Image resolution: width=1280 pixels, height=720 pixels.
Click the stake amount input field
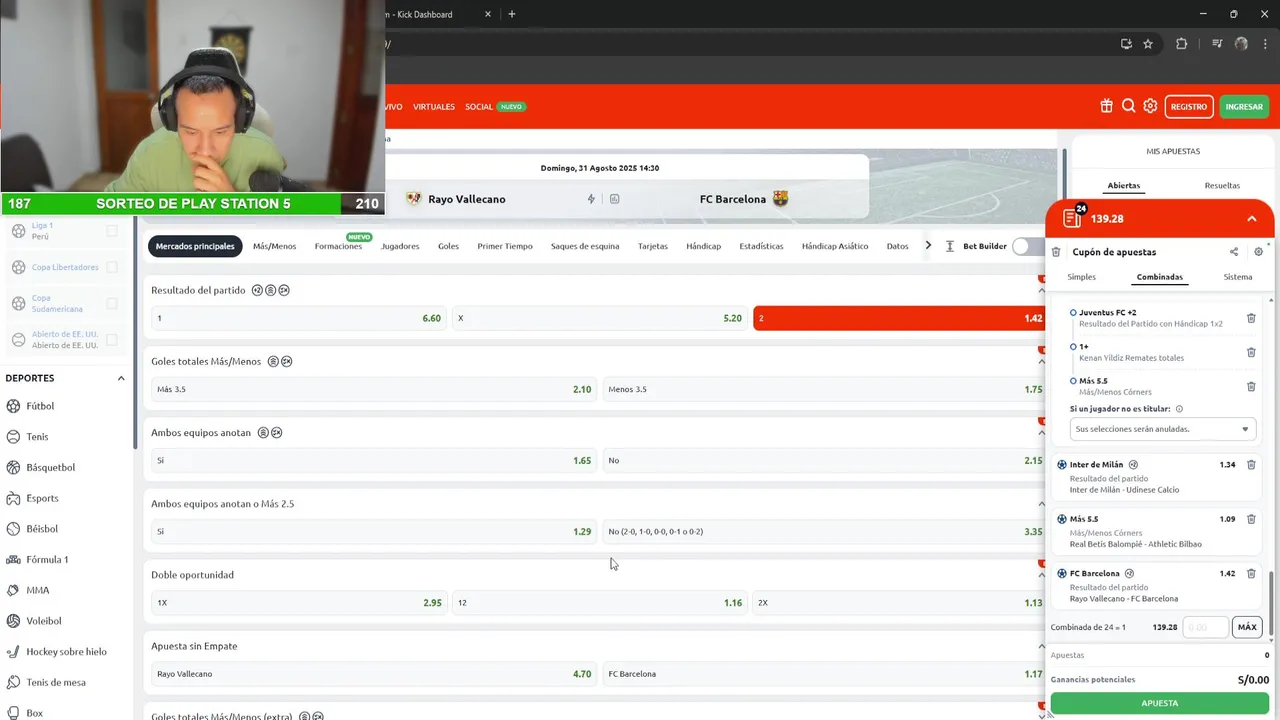tap(1205, 627)
